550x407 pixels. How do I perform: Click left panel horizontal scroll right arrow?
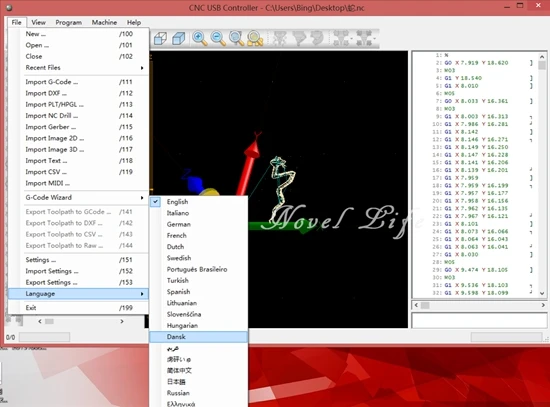[122, 321]
